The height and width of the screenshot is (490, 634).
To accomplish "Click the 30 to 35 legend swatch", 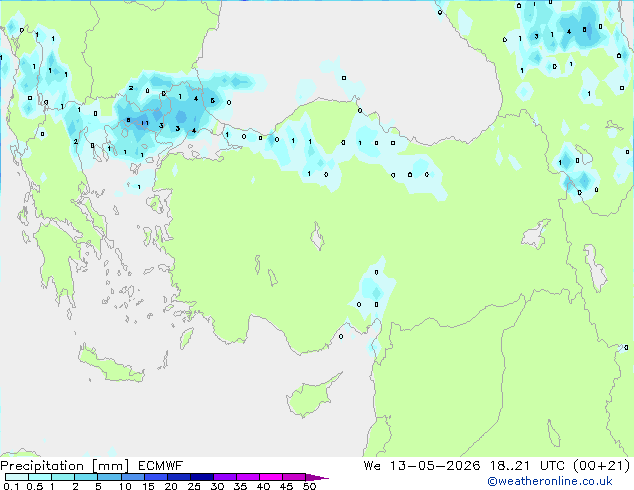I will [225, 477].
